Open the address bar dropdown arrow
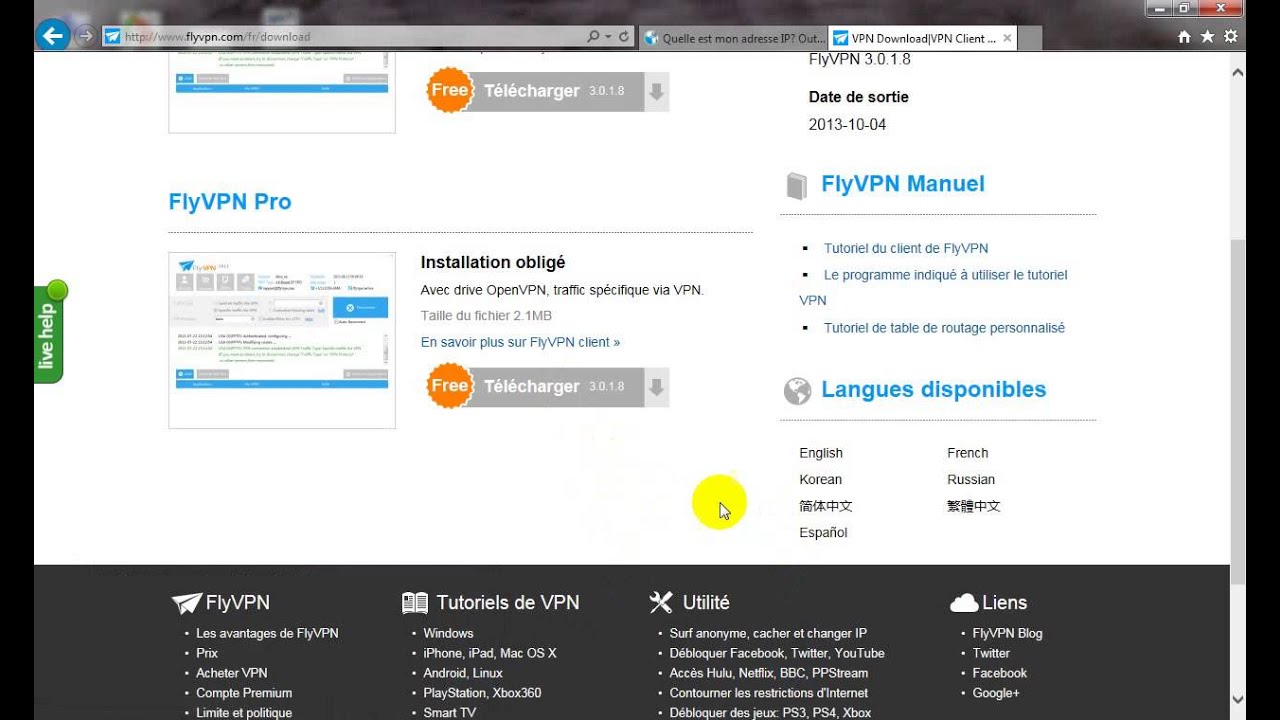Image resolution: width=1280 pixels, height=720 pixels. pyautogui.click(x=608, y=37)
